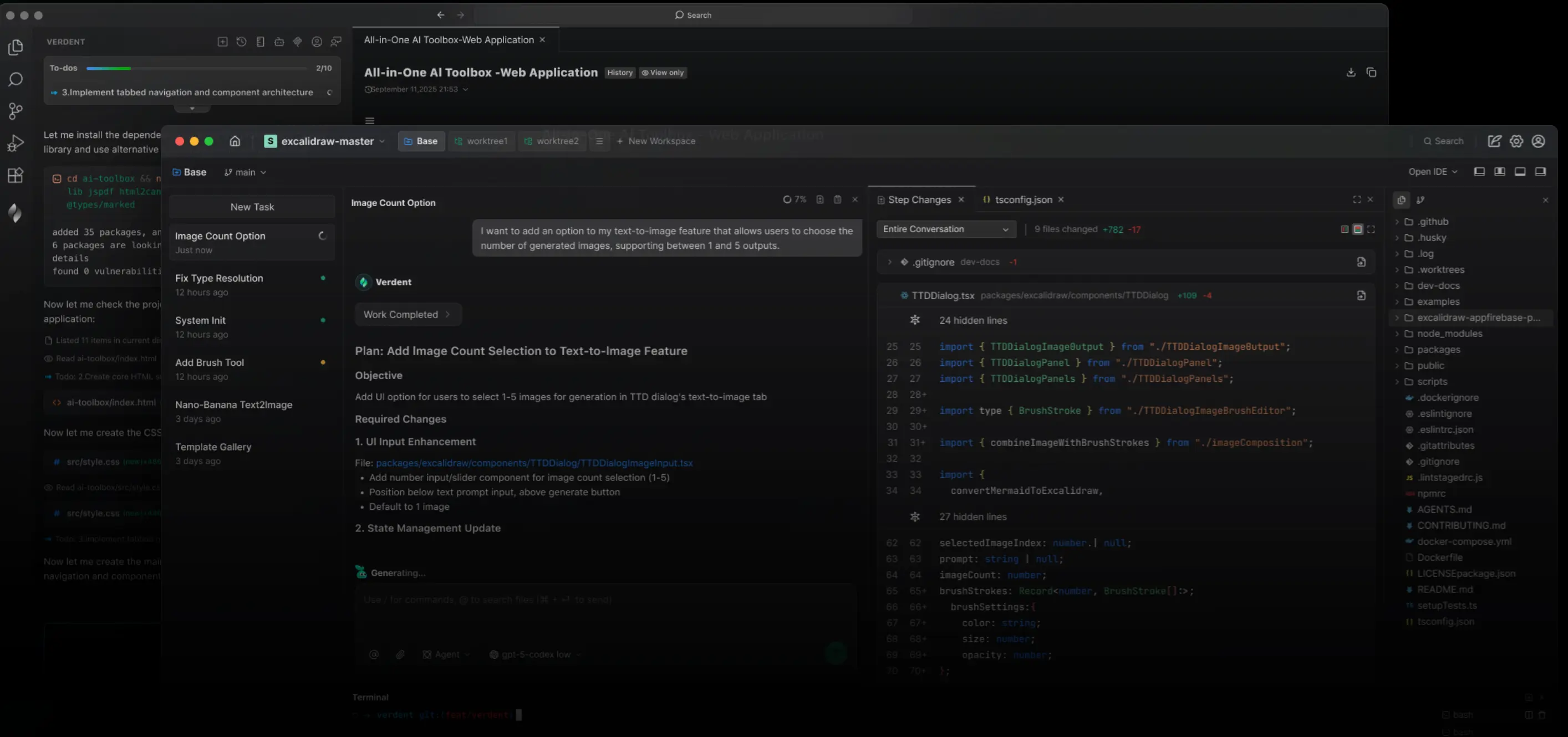Open the settings gear icon
The height and width of the screenshot is (737, 1568).
click(1516, 141)
